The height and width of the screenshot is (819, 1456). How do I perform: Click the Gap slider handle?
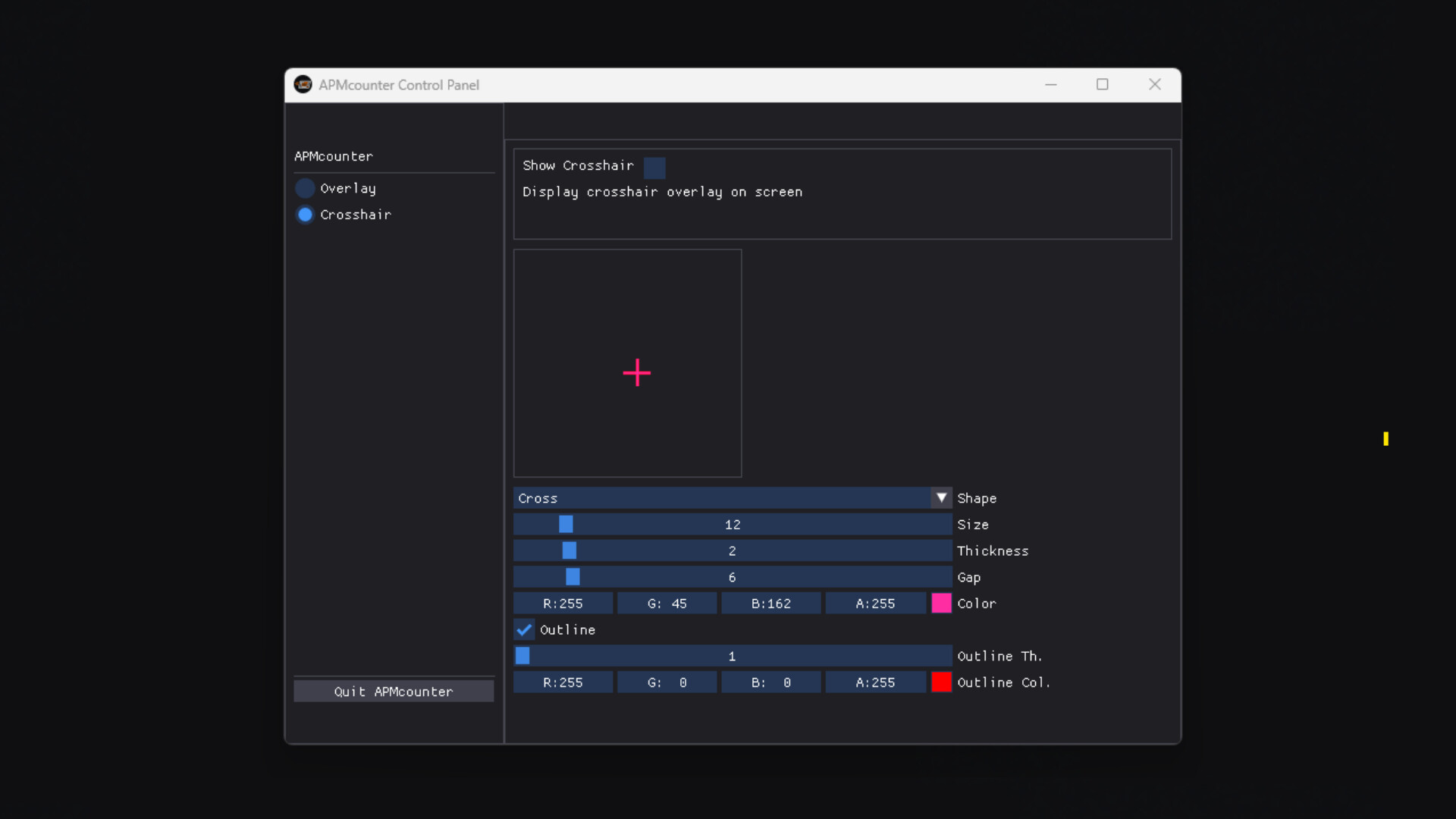click(572, 577)
